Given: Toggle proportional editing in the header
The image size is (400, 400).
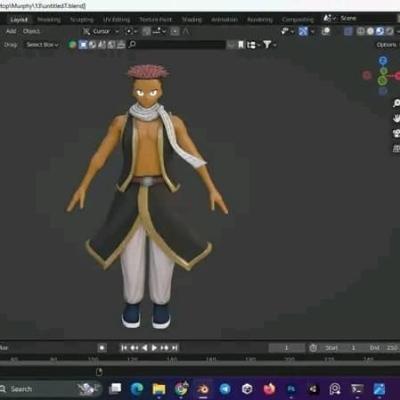Looking at the screenshot, I should (x=175, y=31).
